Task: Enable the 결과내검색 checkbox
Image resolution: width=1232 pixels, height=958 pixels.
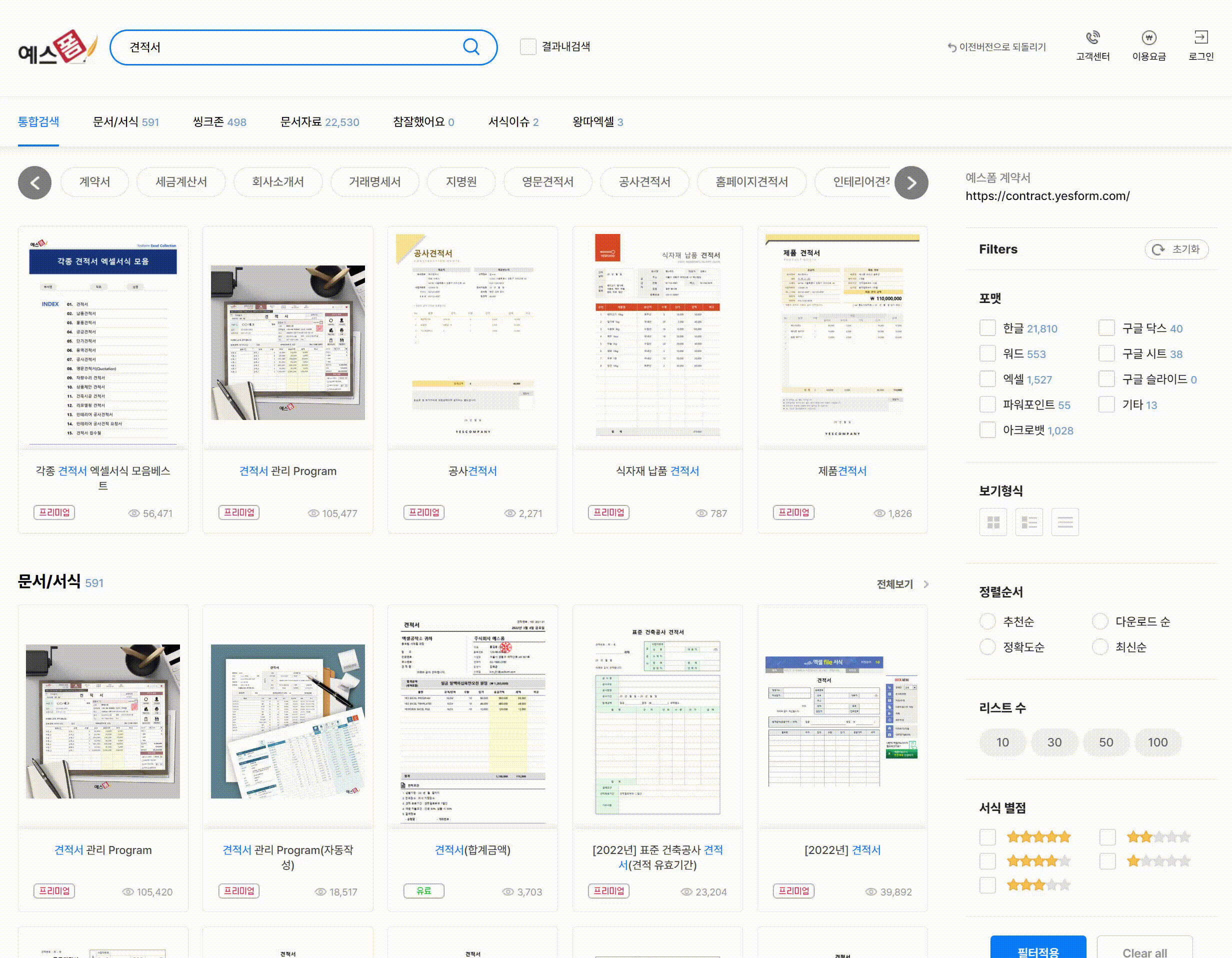Action: point(528,47)
